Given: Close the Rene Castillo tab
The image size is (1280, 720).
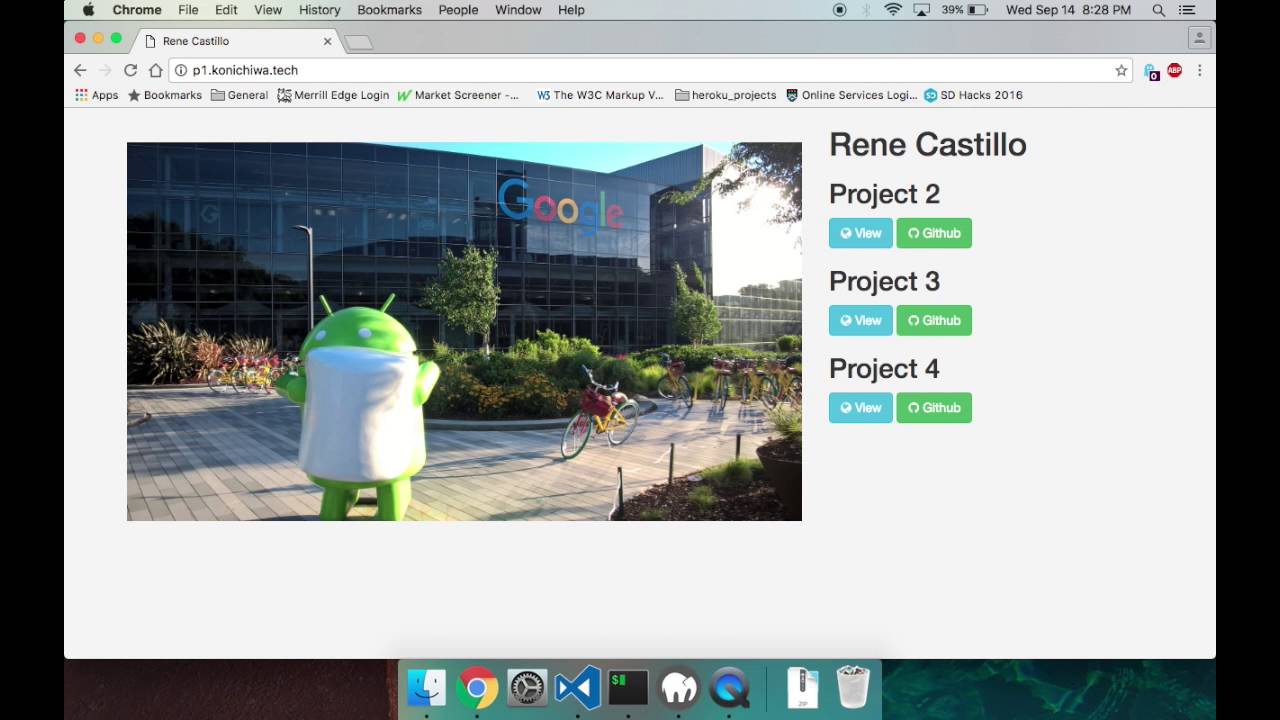Looking at the screenshot, I should pyautogui.click(x=327, y=41).
